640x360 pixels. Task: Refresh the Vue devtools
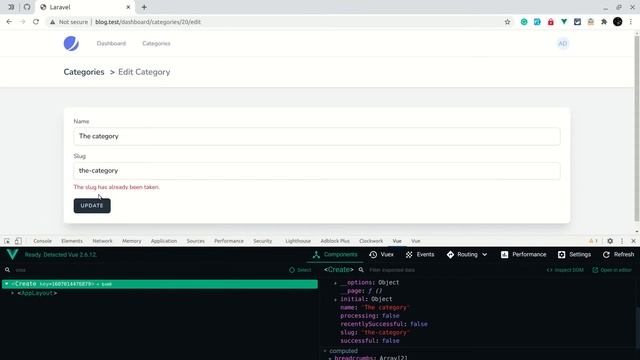point(618,255)
